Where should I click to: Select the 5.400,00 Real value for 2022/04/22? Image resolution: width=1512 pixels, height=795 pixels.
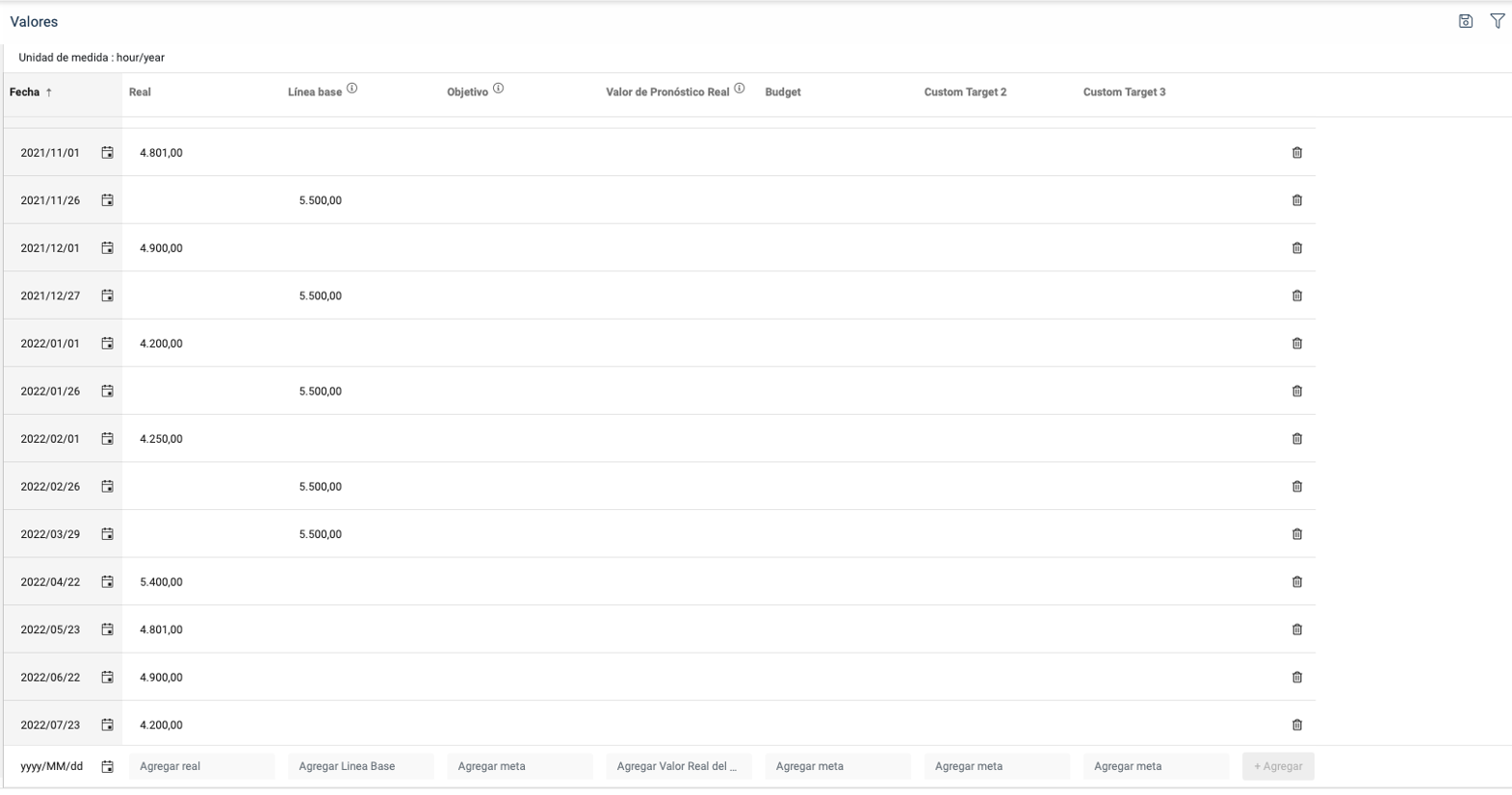coord(161,581)
